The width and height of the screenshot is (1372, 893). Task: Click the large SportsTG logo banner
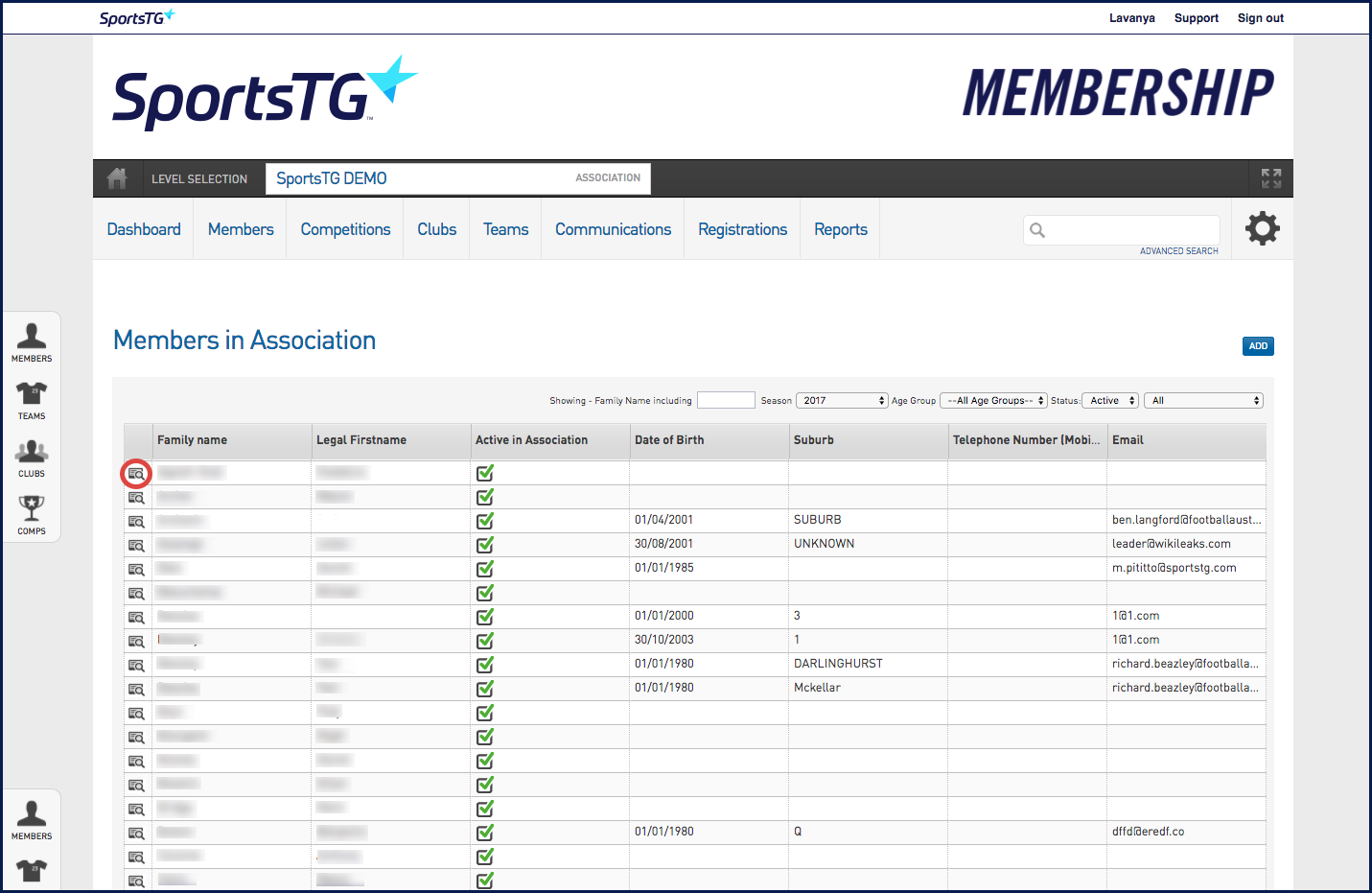click(x=265, y=93)
